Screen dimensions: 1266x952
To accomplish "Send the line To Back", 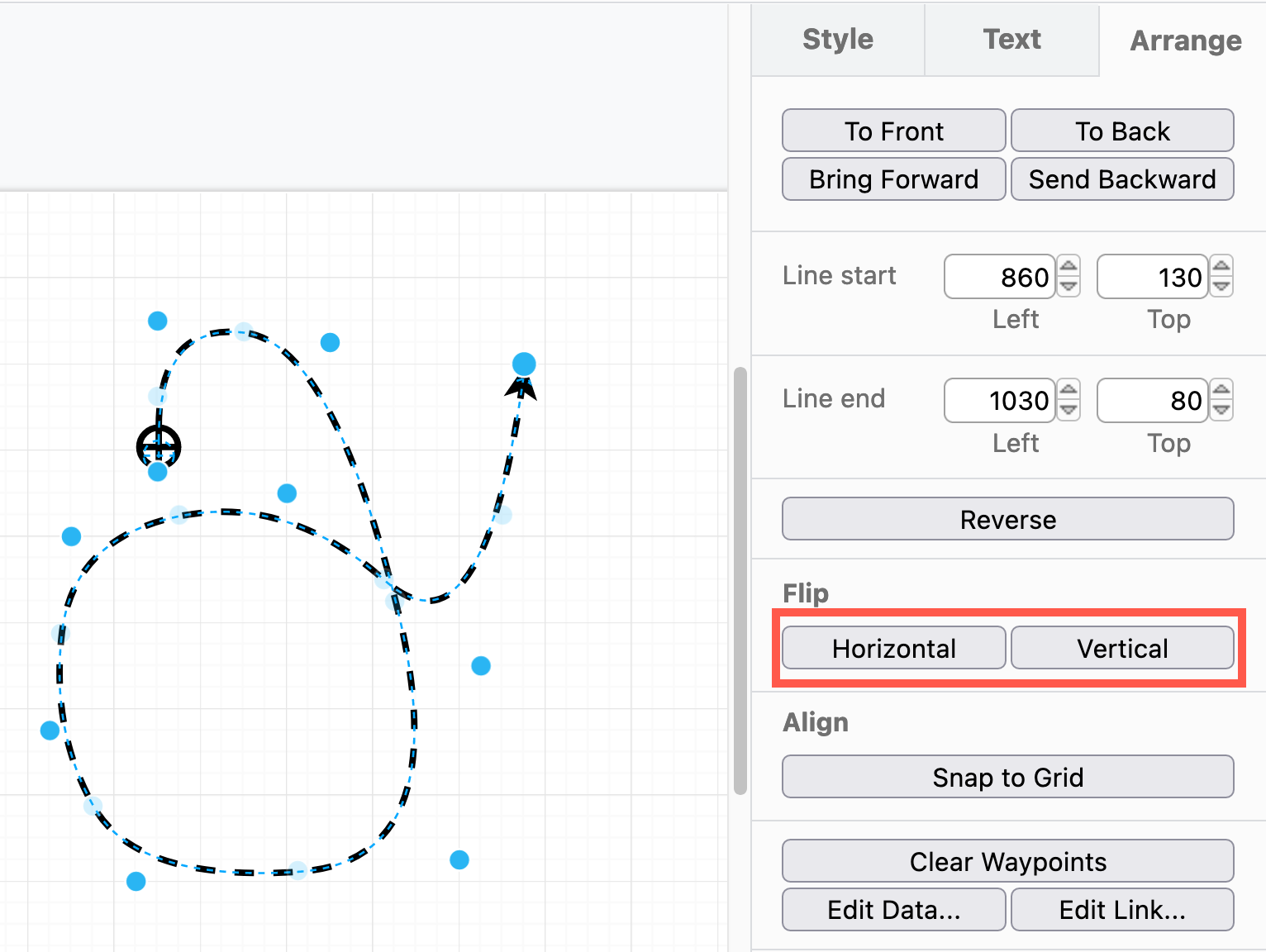I will (1122, 131).
